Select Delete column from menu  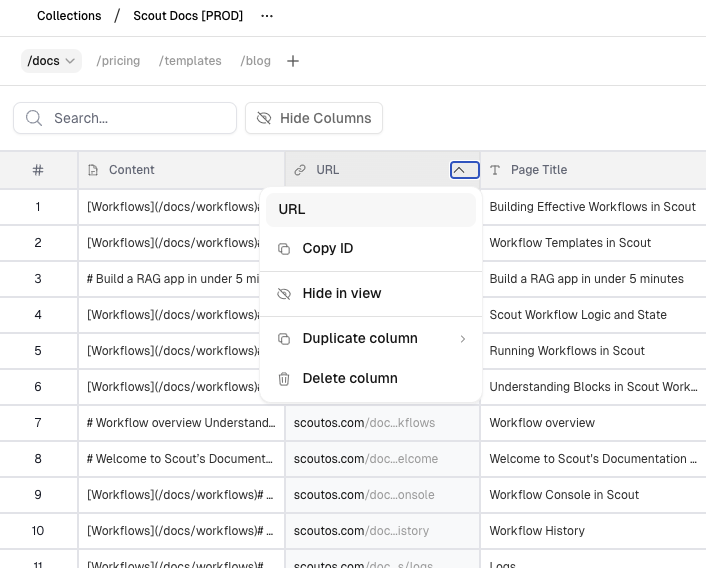350,378
